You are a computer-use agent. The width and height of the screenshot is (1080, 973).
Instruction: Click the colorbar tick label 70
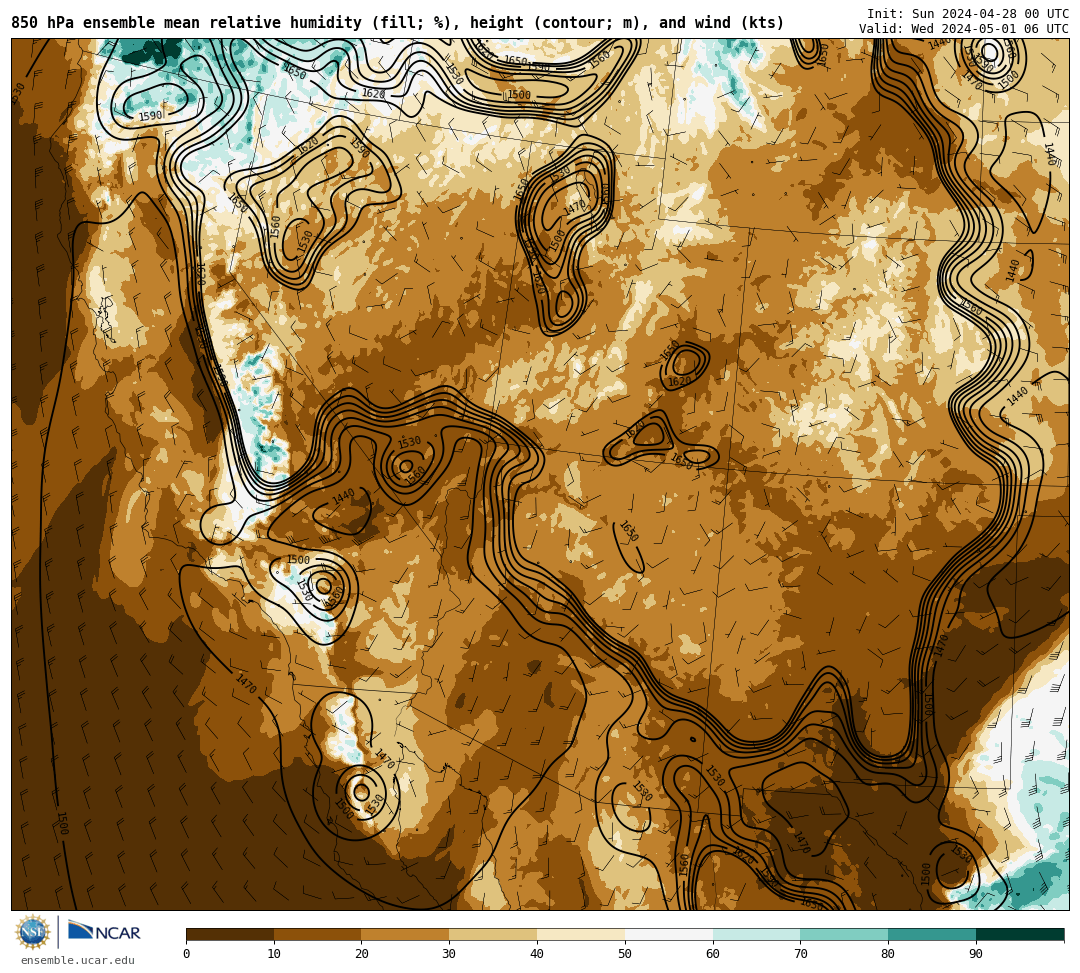(x=800, y=954)
